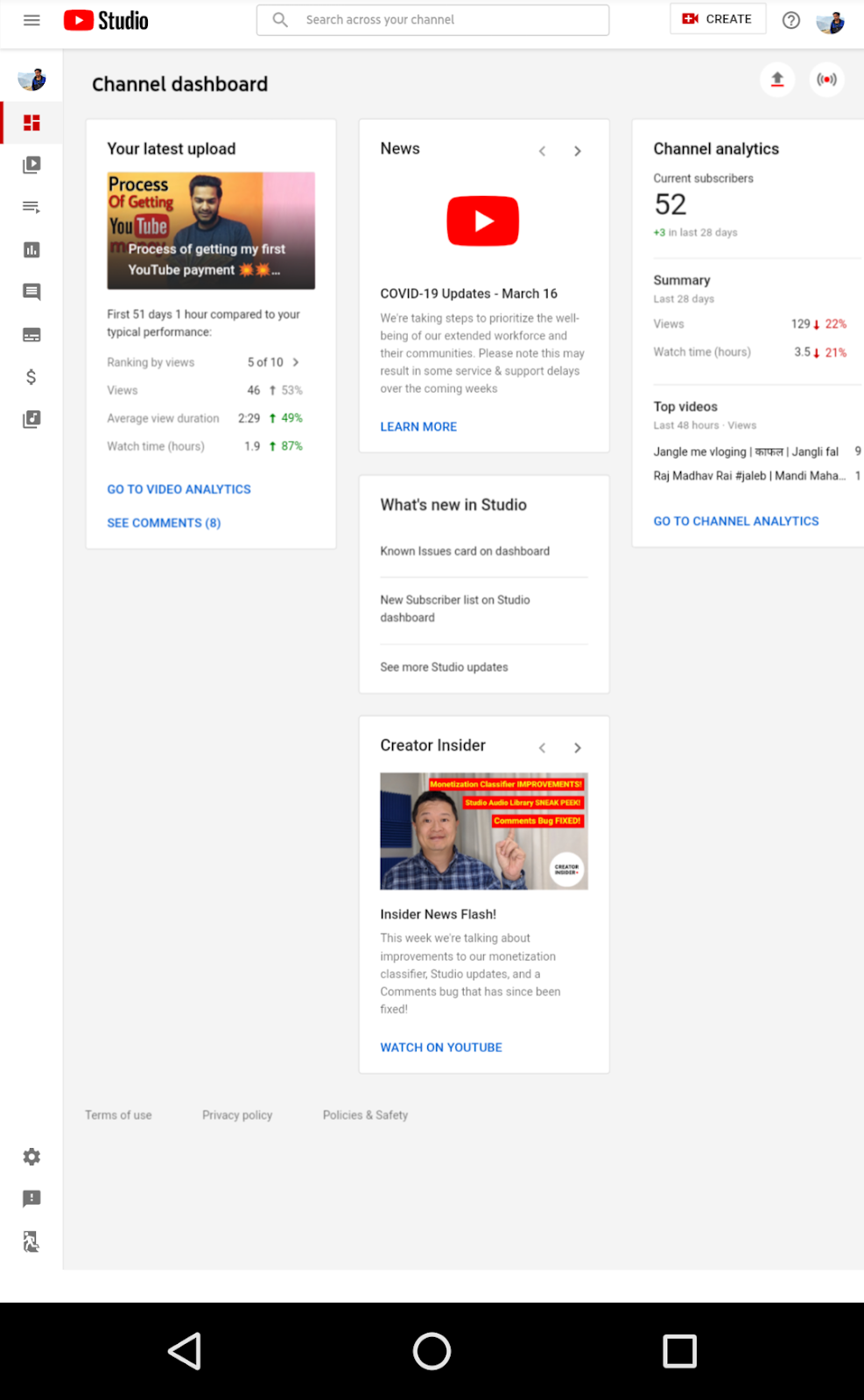Click WATCH ON YOUTUBE link
The width and height of the screenshot is (864, 1400).
point(441,1047)
